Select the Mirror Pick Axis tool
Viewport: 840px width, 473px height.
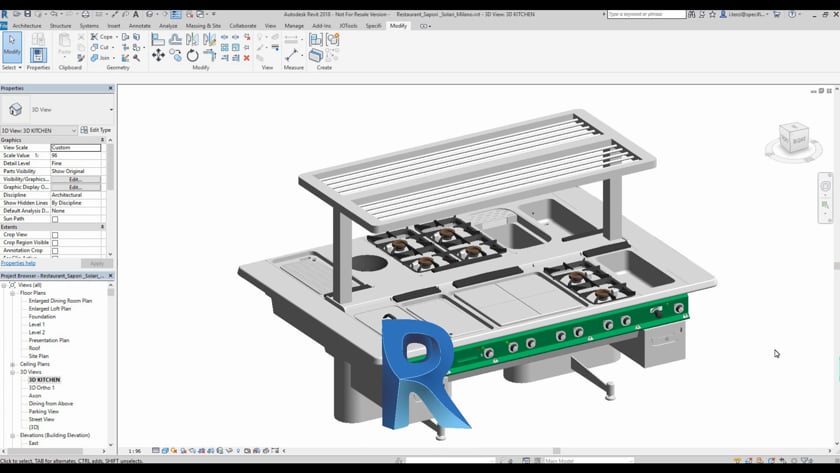tap(192, 39)
